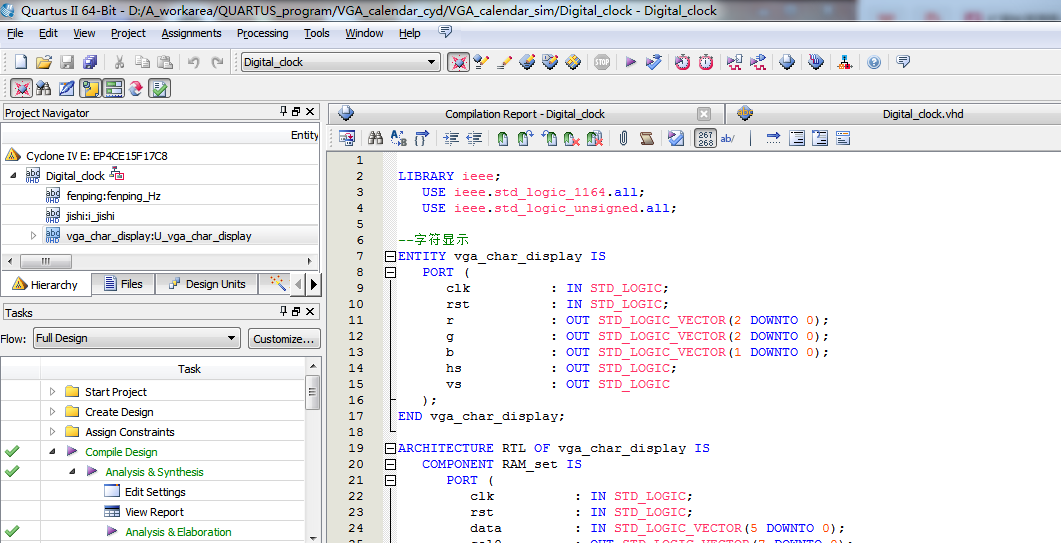Click the Customize... button

pos(284,338)
